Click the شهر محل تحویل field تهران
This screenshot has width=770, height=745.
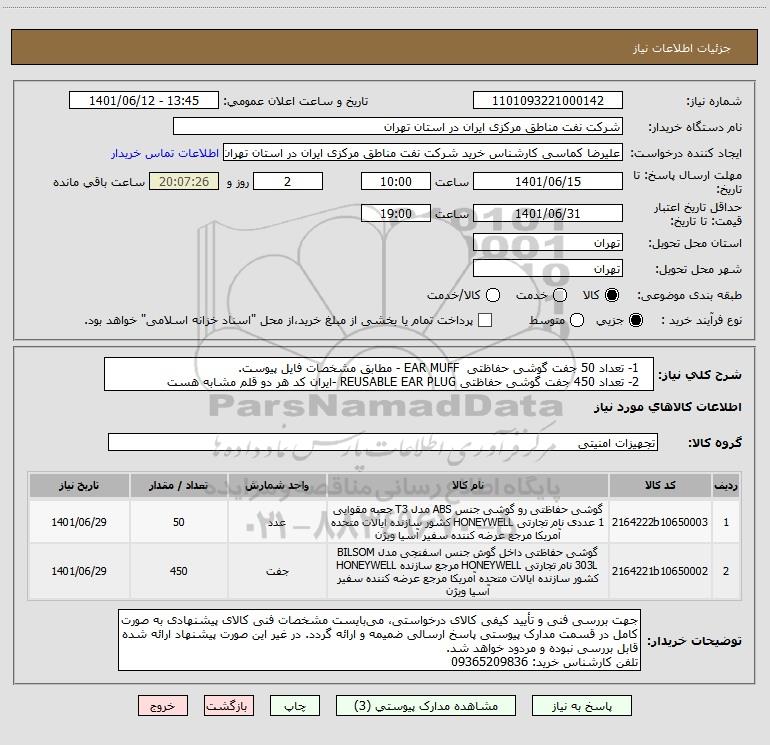click(548, 269)
